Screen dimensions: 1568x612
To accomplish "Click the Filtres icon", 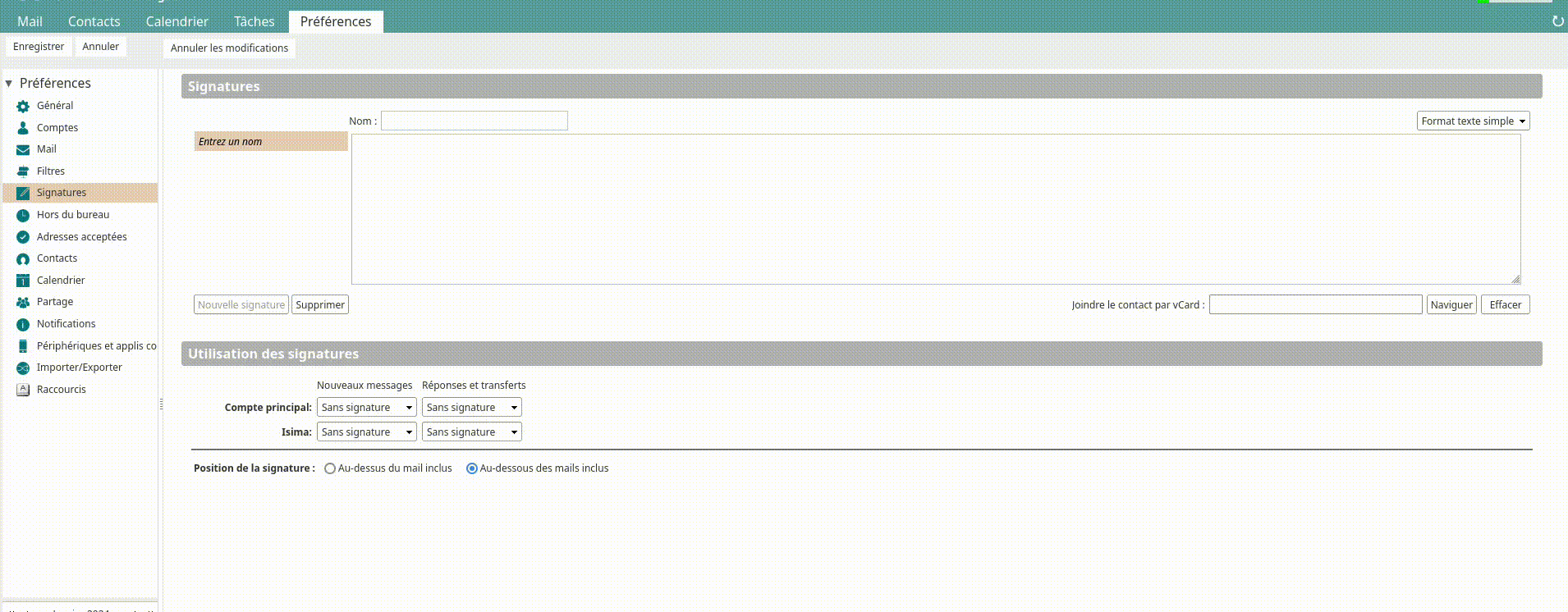I will 23,171.
